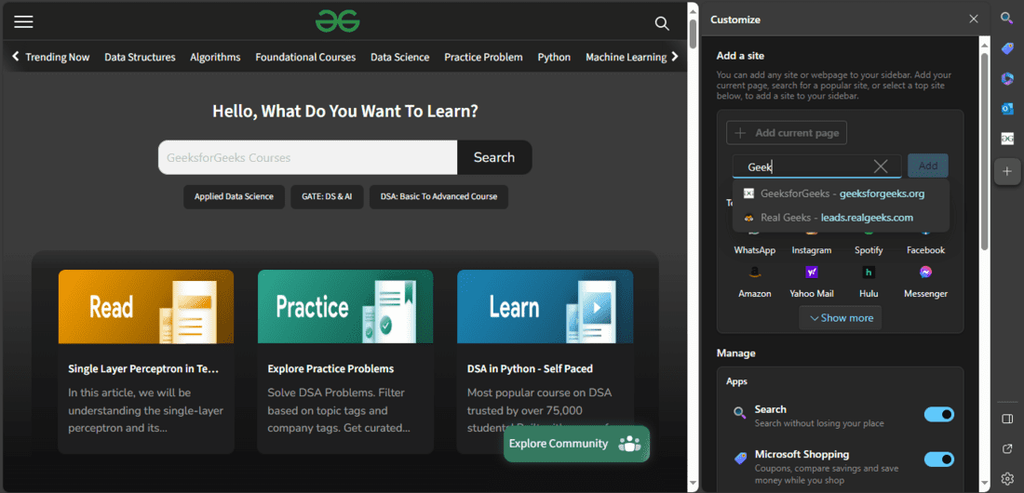Click the Search app magnifier icon in Manage

pos(739,413)
